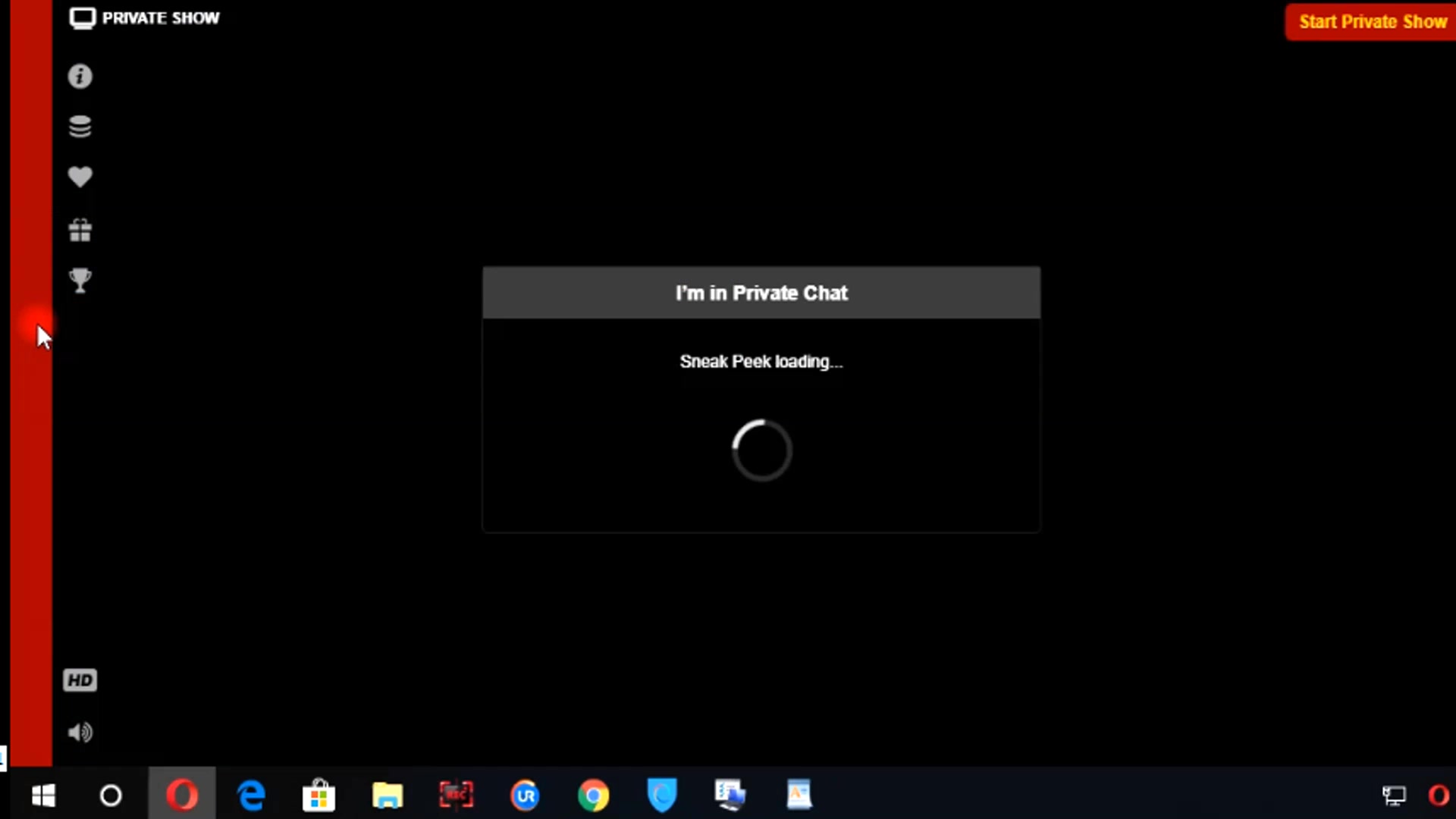Open the coins stack icon
Screen dimensions: 1456x819
80,127
